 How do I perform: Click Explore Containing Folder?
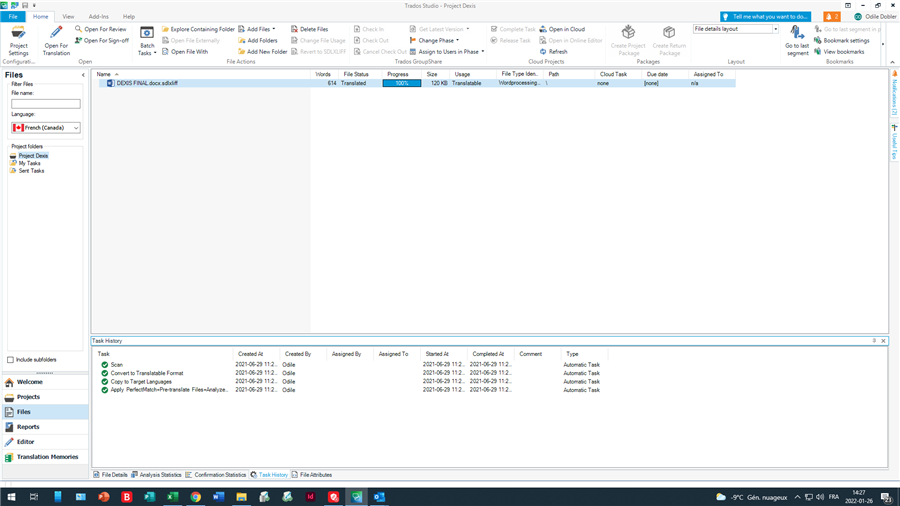(198, 29)
